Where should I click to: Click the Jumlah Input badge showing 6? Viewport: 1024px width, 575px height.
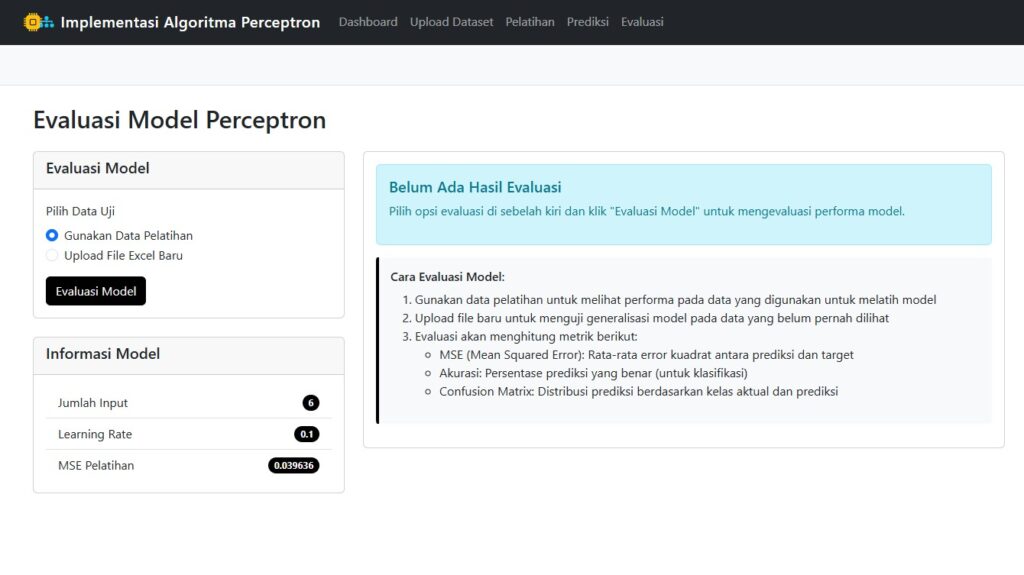click(x=311, y=402)
